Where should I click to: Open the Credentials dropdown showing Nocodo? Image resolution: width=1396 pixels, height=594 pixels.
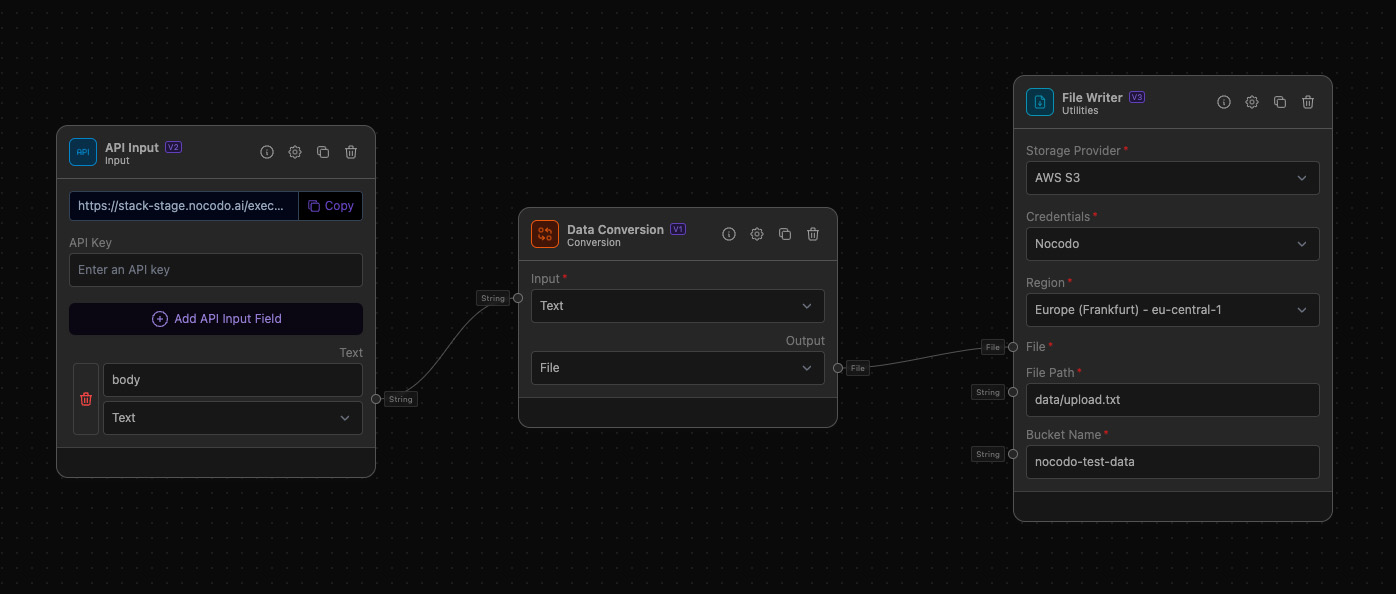click(1172, 244)
